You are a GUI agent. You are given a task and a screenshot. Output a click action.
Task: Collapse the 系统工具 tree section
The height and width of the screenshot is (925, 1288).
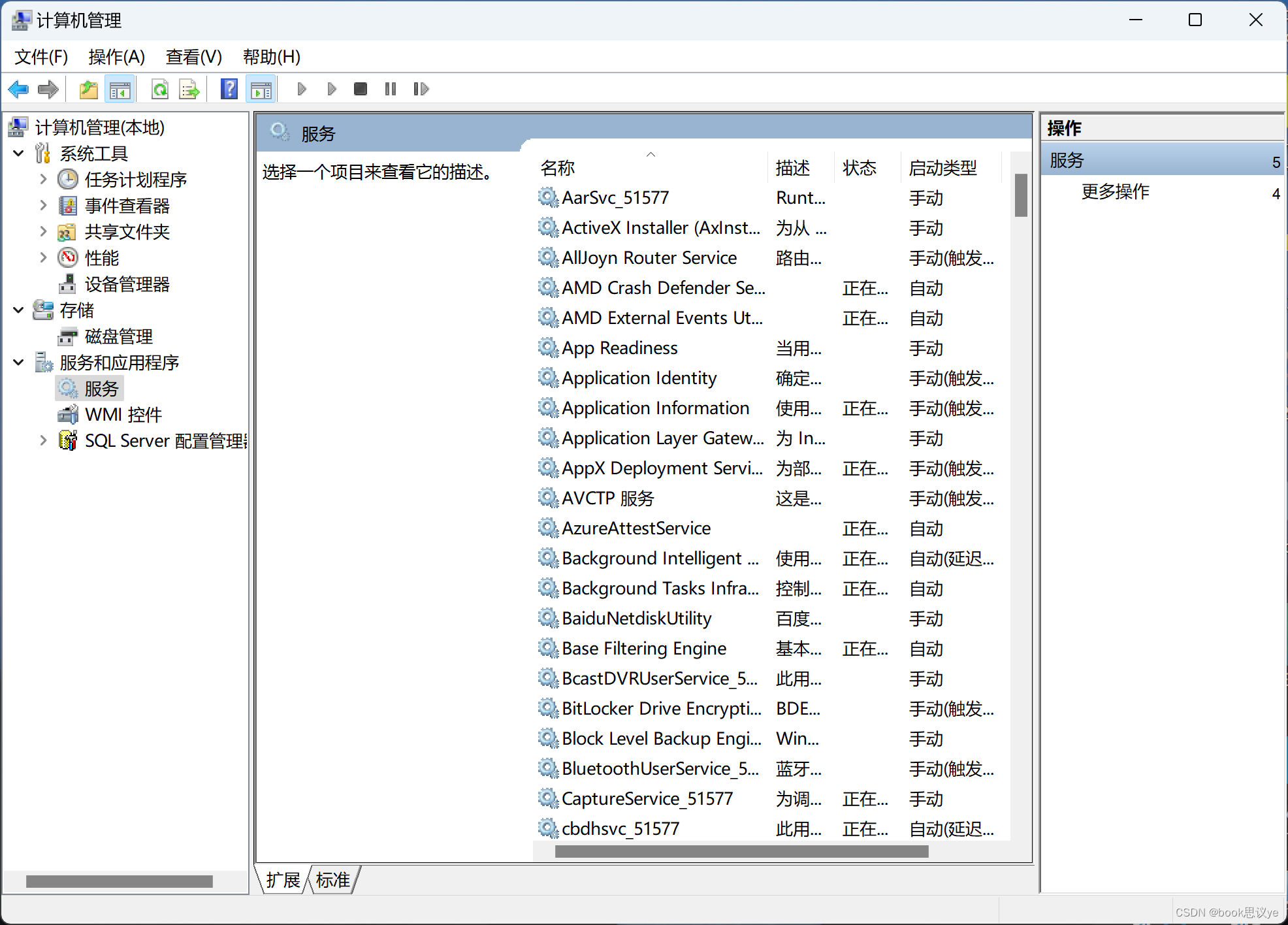(18, 153)
